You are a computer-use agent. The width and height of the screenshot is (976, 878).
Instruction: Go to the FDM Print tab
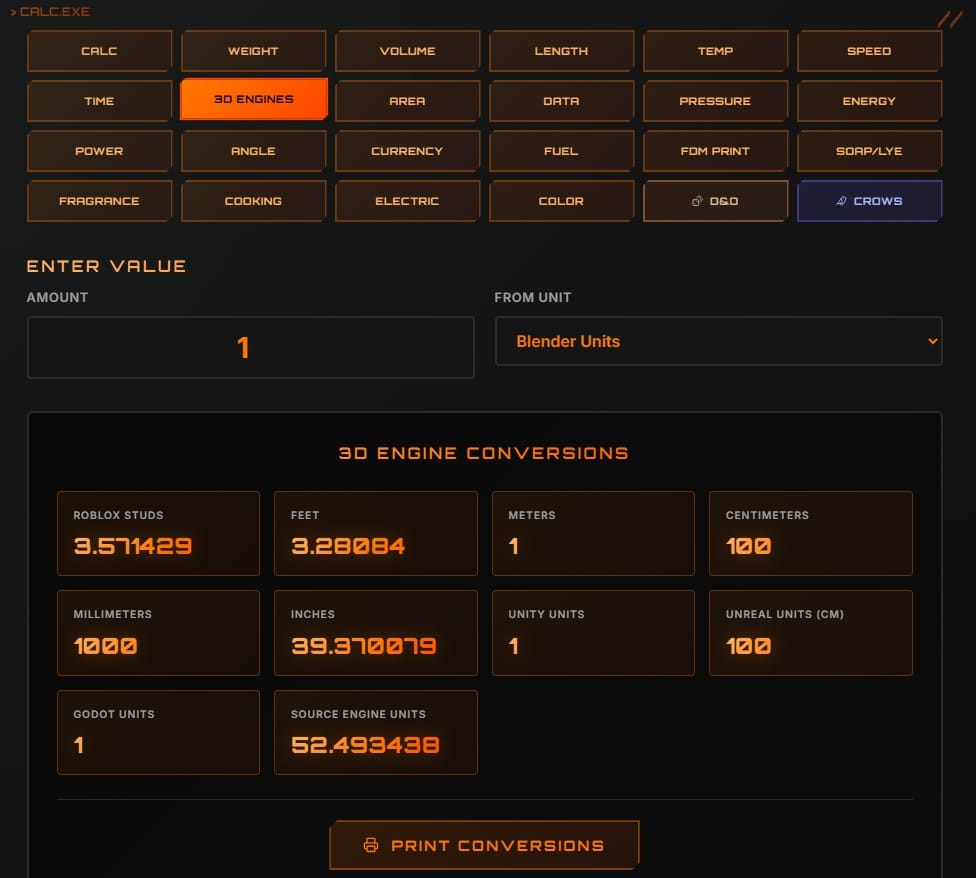tap(715, 151)
